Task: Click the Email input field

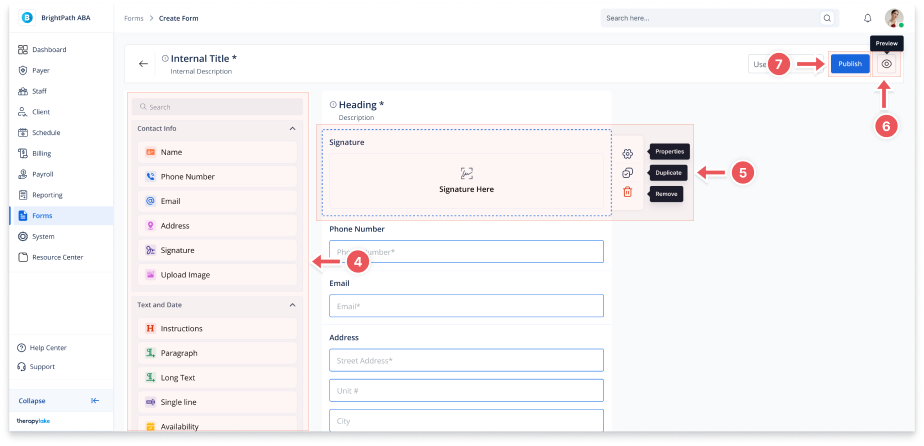Action: click(x=466, y=306)
